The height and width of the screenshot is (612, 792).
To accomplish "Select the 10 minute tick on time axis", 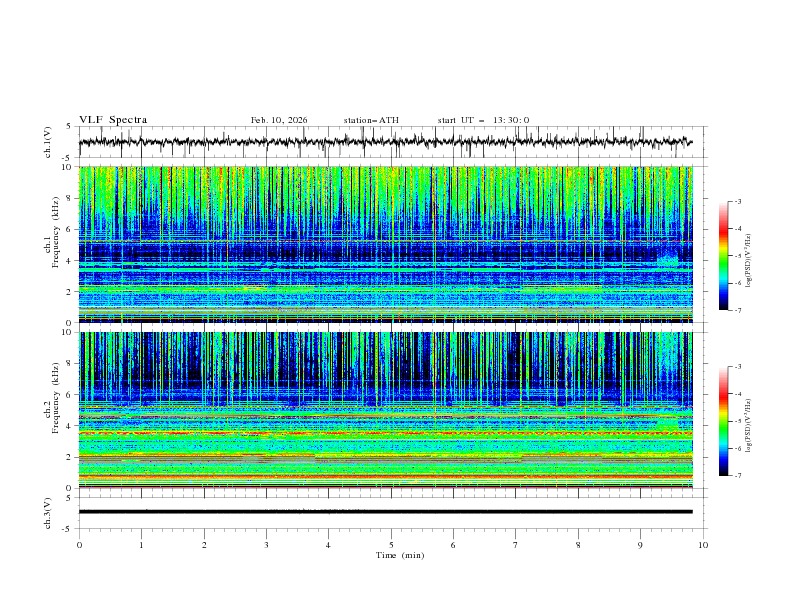I will pyautogui.click(x=703, y=545).
